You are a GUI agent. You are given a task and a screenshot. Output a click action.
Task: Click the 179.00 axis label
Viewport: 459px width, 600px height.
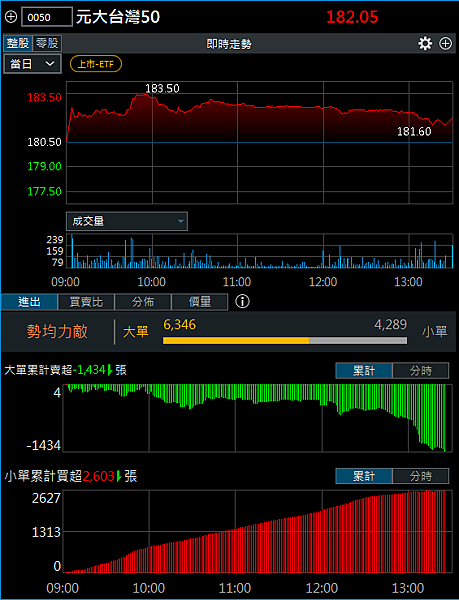click(x=44, y=166)
